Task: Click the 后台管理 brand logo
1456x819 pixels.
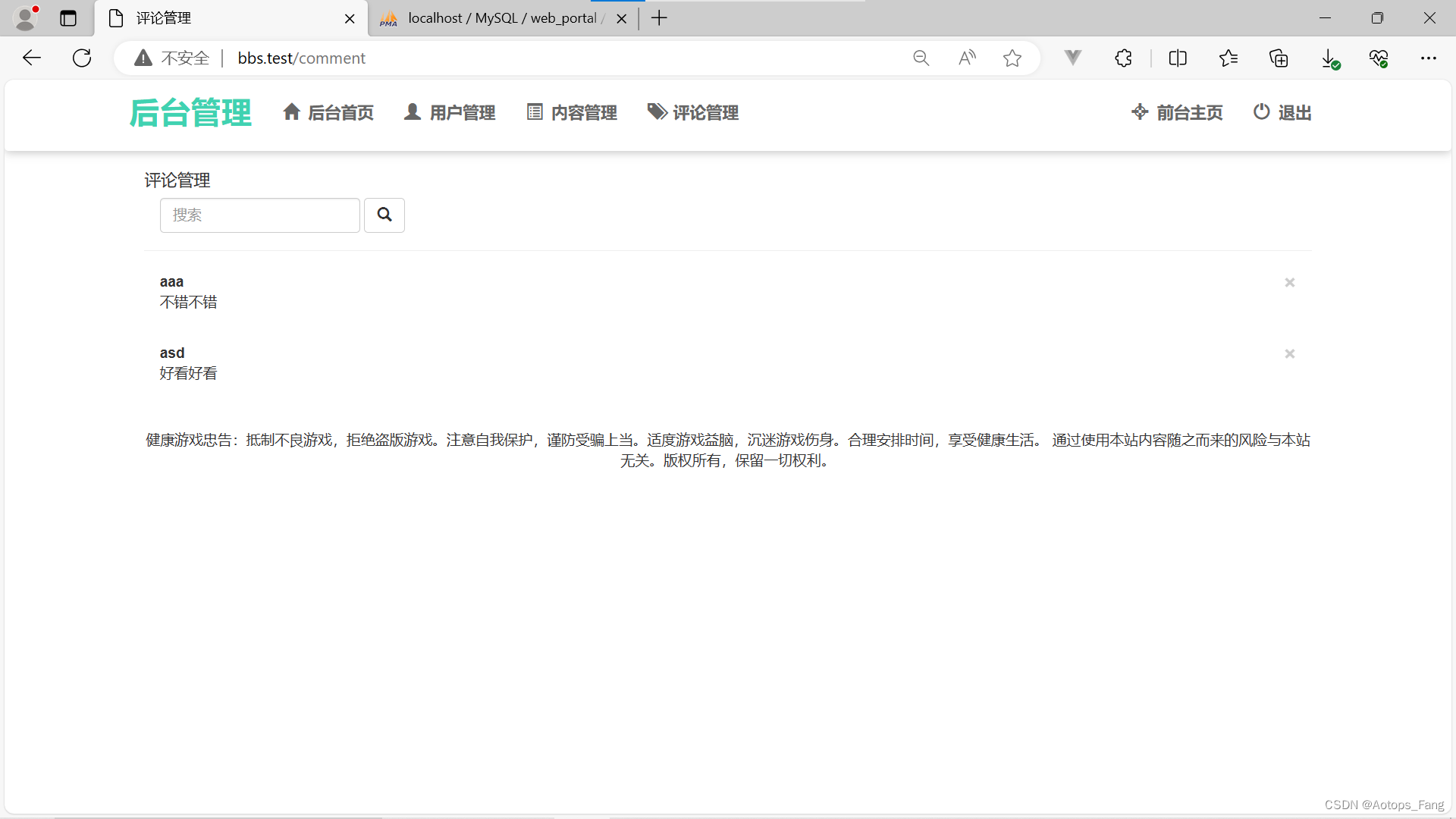Action: [x=190, y=113]
